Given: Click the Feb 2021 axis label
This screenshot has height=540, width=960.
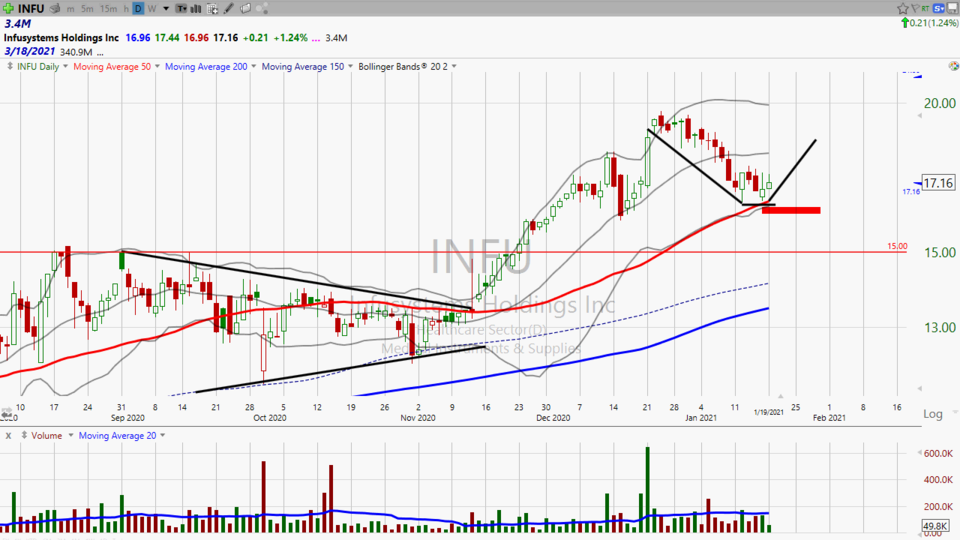Looking at the screenshot, I should click(x=829, y=418).
